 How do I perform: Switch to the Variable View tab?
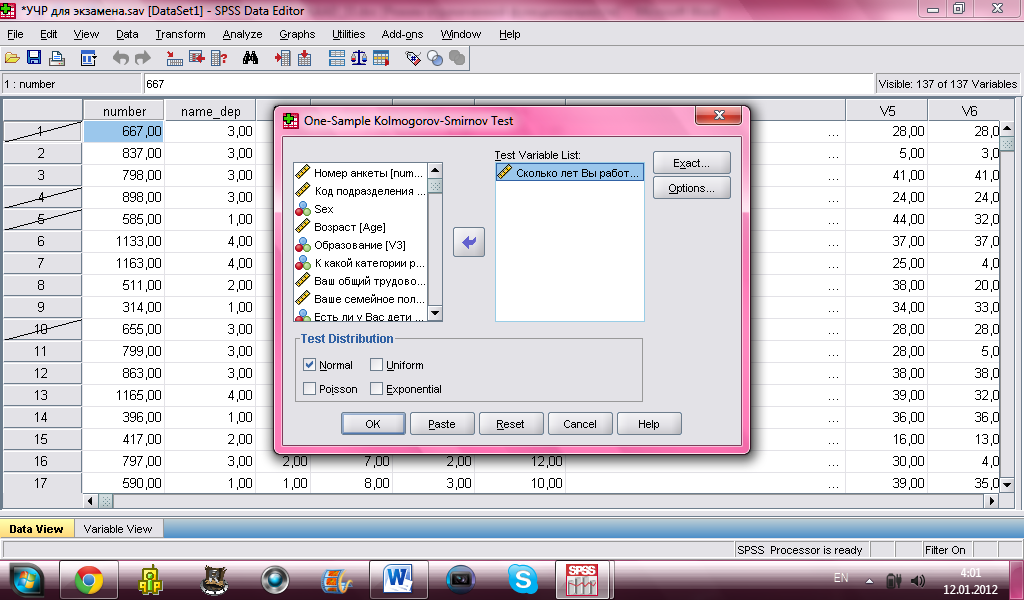(x=118, y=529)
